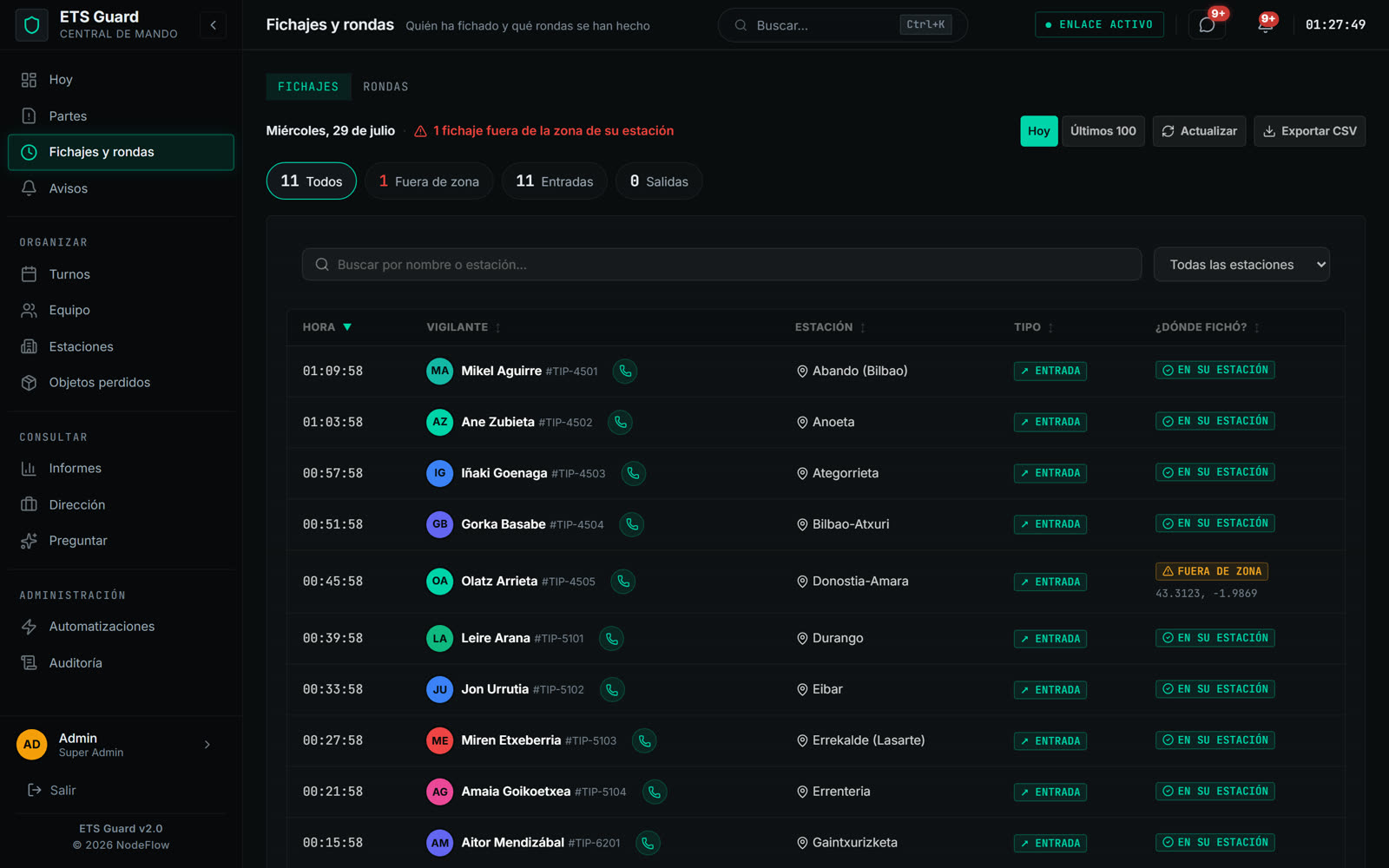Call Aitor Mendizábal via phone icon
This screenshot has height=868, width=1389.
pyautogui.click(x=648, y=844)
